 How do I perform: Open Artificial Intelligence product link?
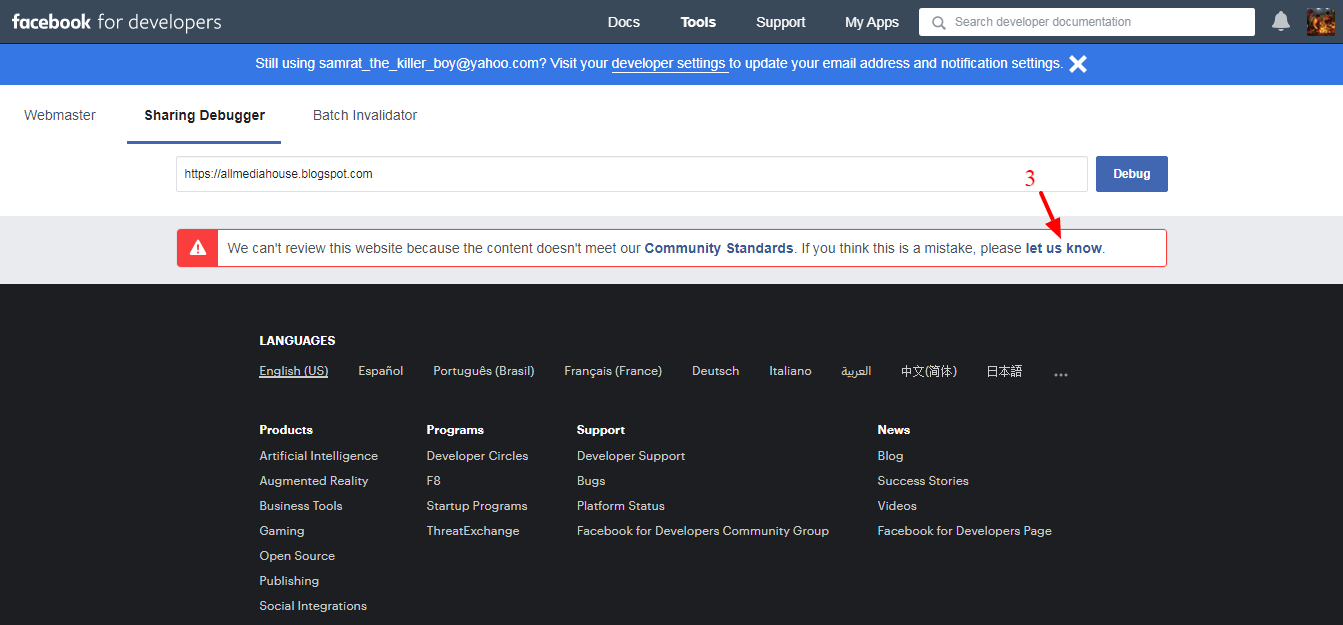coord(318,456)
